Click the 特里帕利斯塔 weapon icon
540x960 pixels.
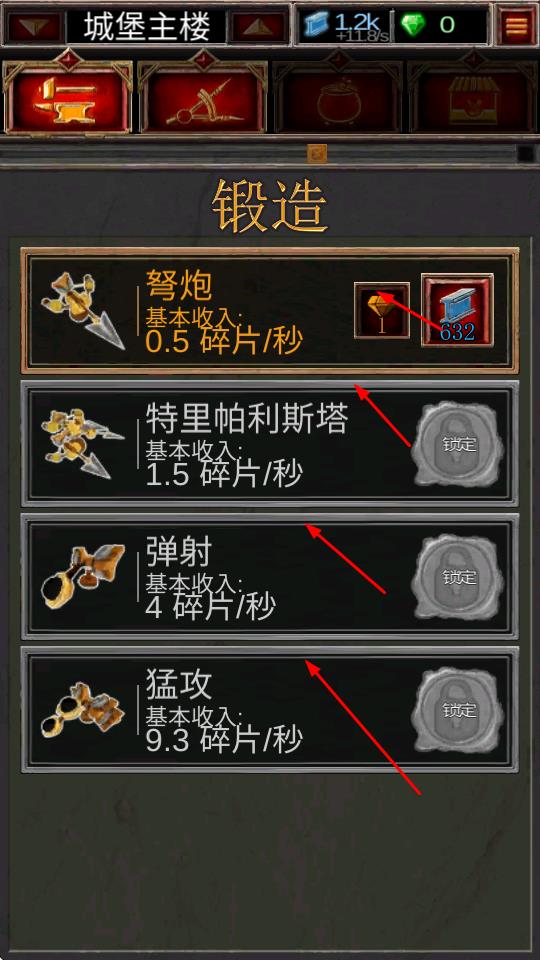click(84, 443)
